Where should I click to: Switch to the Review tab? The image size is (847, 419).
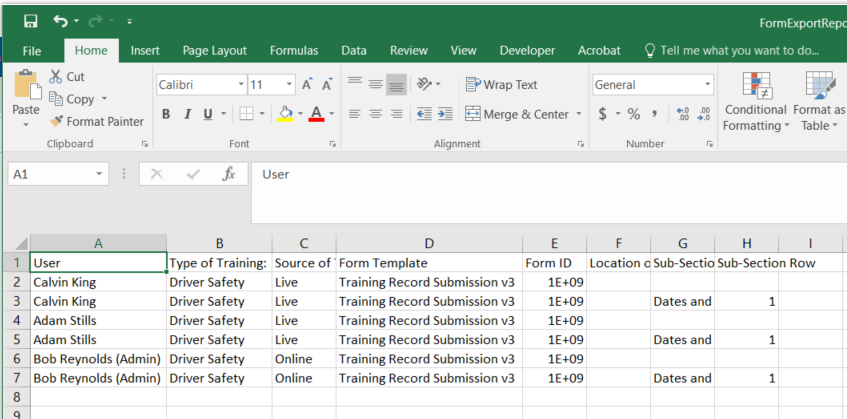(409, 51)
